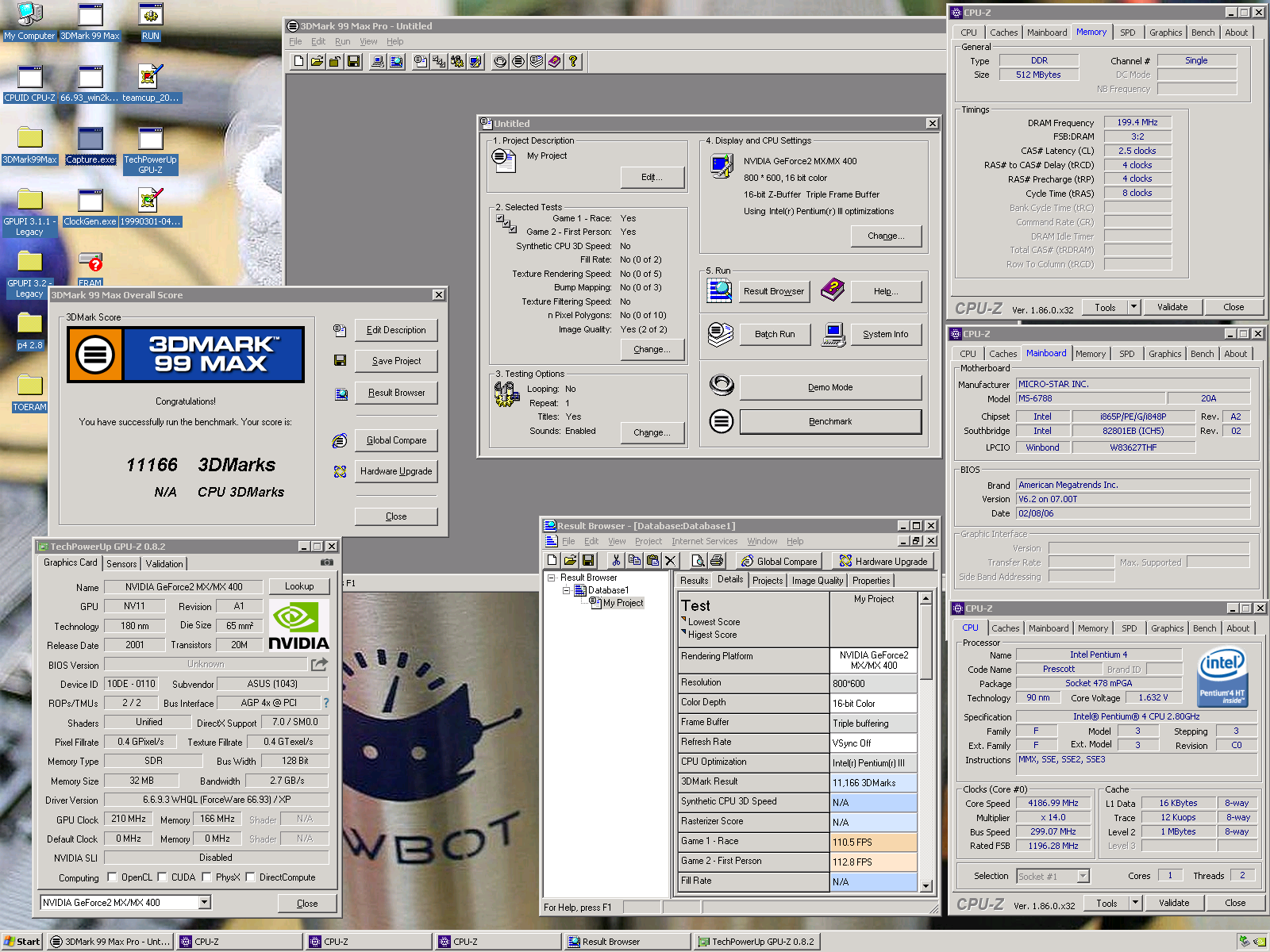Screen dimensions: 1270x952
Task: Click Edit Description button
Action: coord(396,330)
